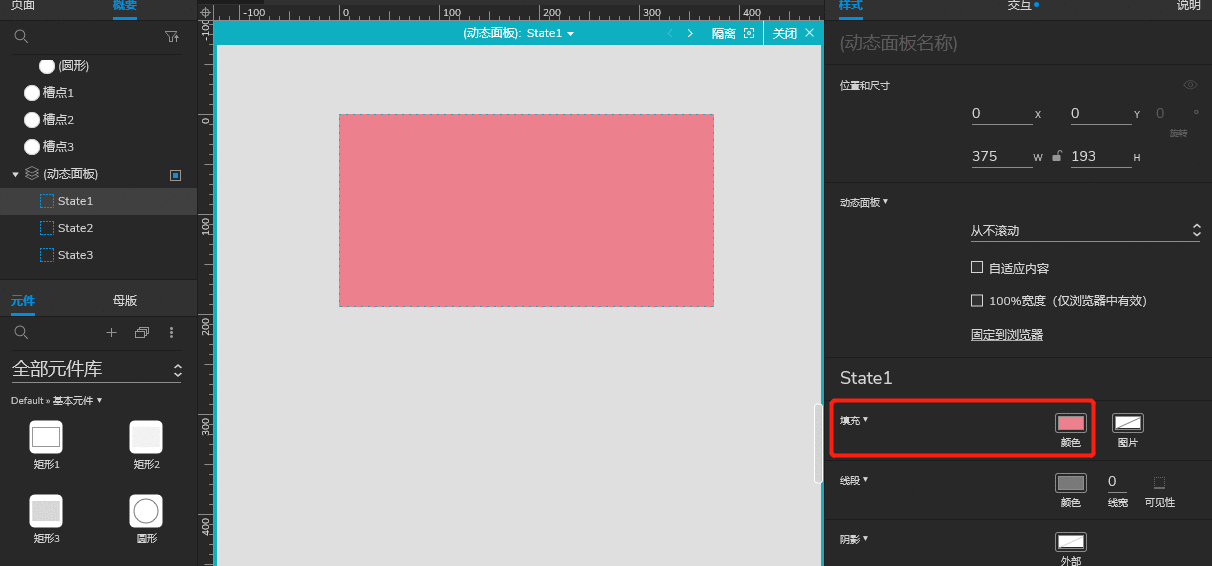Switch to the 母版 tab

coord(125,300)
